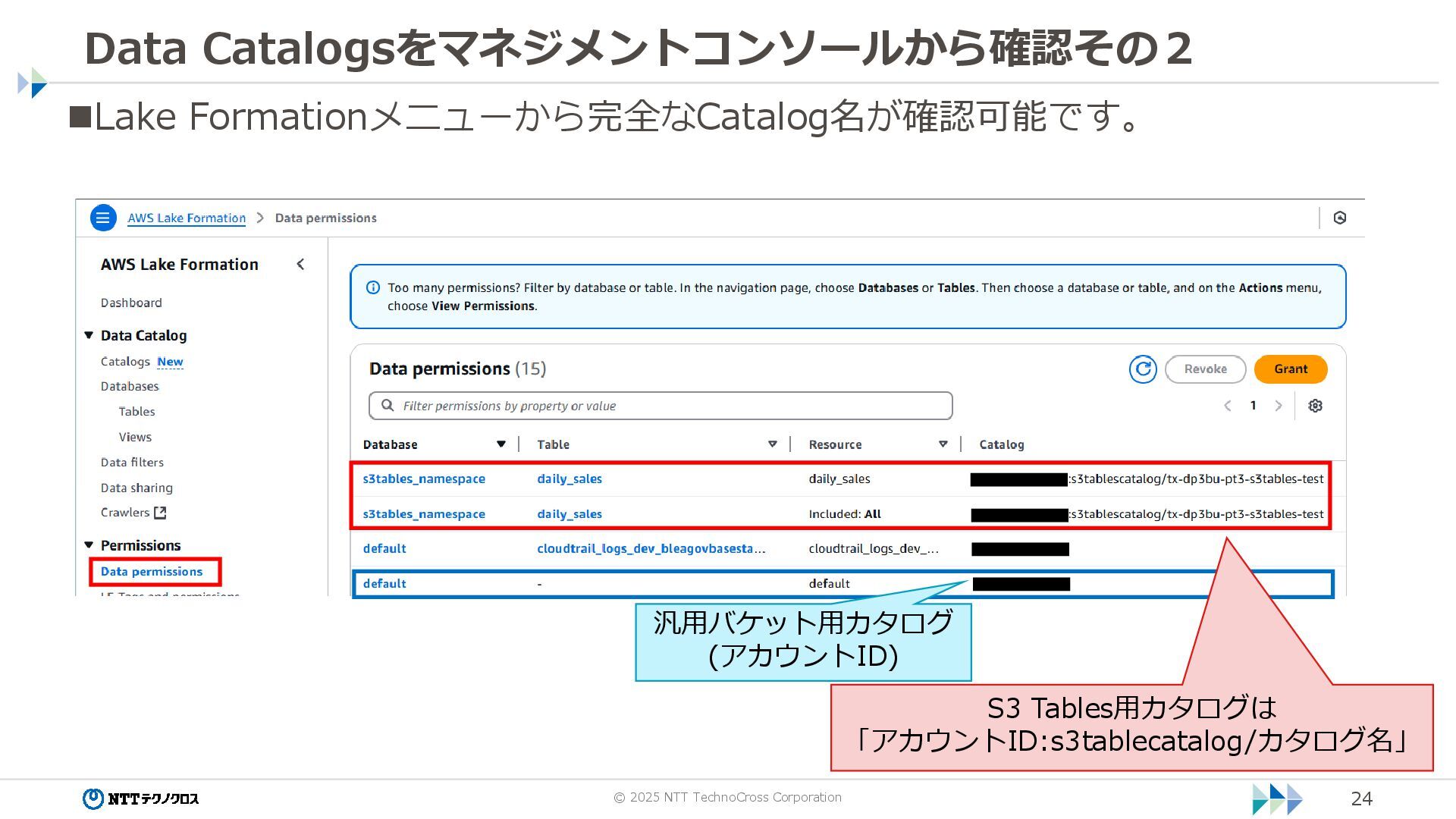Collapse the Data Catalog section
Viewport: 1456px width, 819px height.
[89, 335]
